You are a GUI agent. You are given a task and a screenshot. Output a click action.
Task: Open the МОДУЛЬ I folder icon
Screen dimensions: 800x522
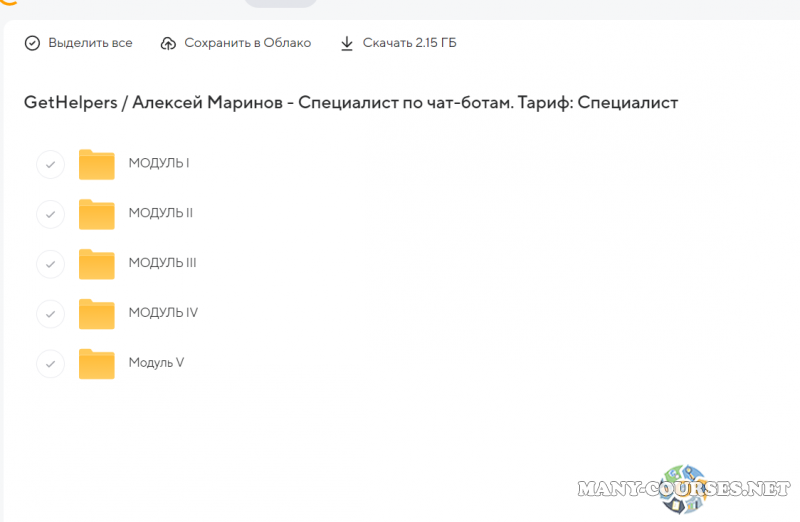(97, 164)
